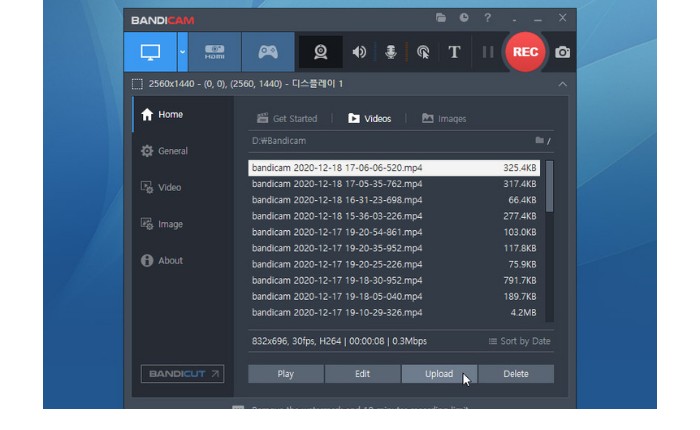The image size is (700, 430).
Task: Open About section in sidebar
Action: click(x=183, y=260)
